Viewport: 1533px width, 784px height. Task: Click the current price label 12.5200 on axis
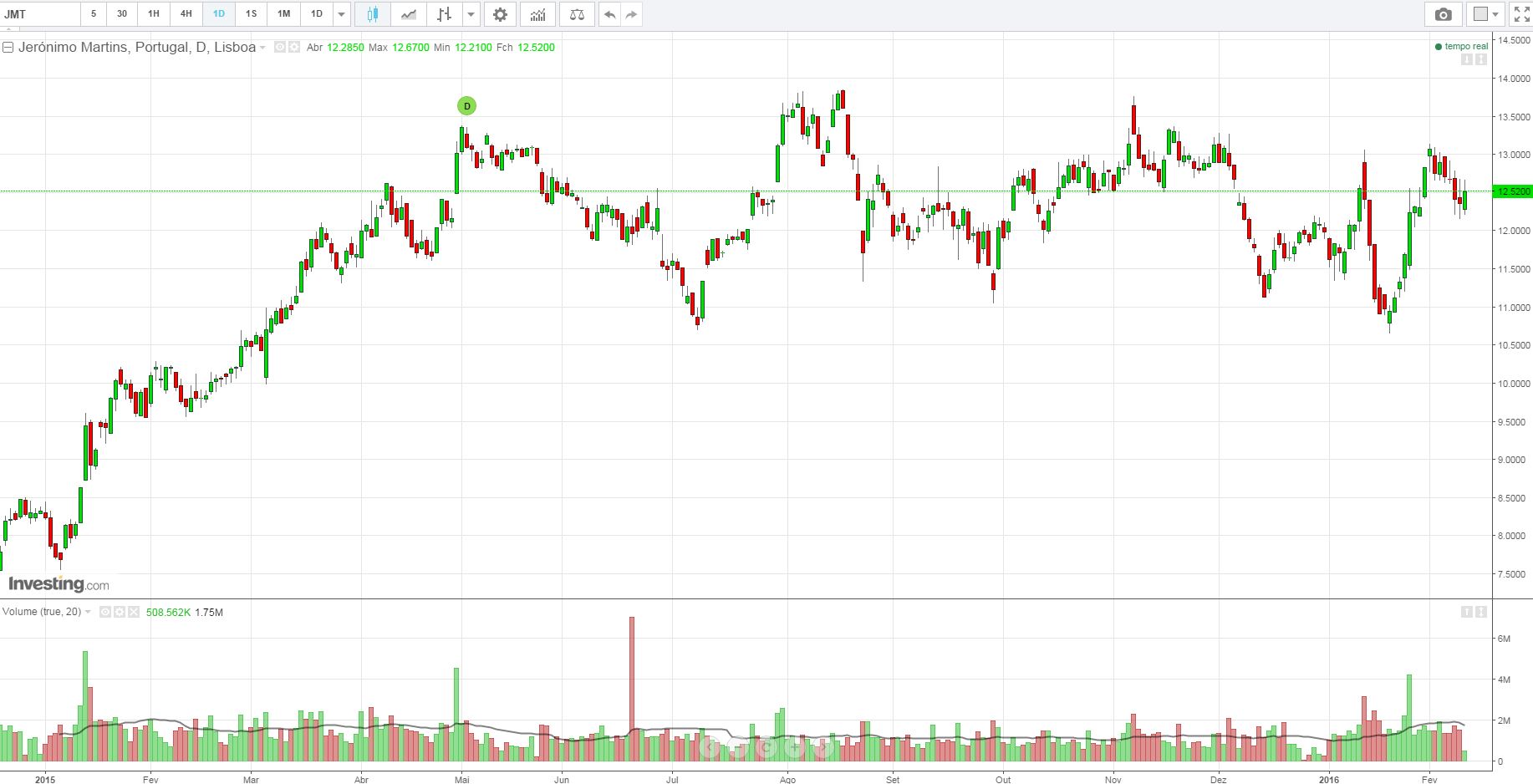pyautogui.click(x=1513, y=192)
